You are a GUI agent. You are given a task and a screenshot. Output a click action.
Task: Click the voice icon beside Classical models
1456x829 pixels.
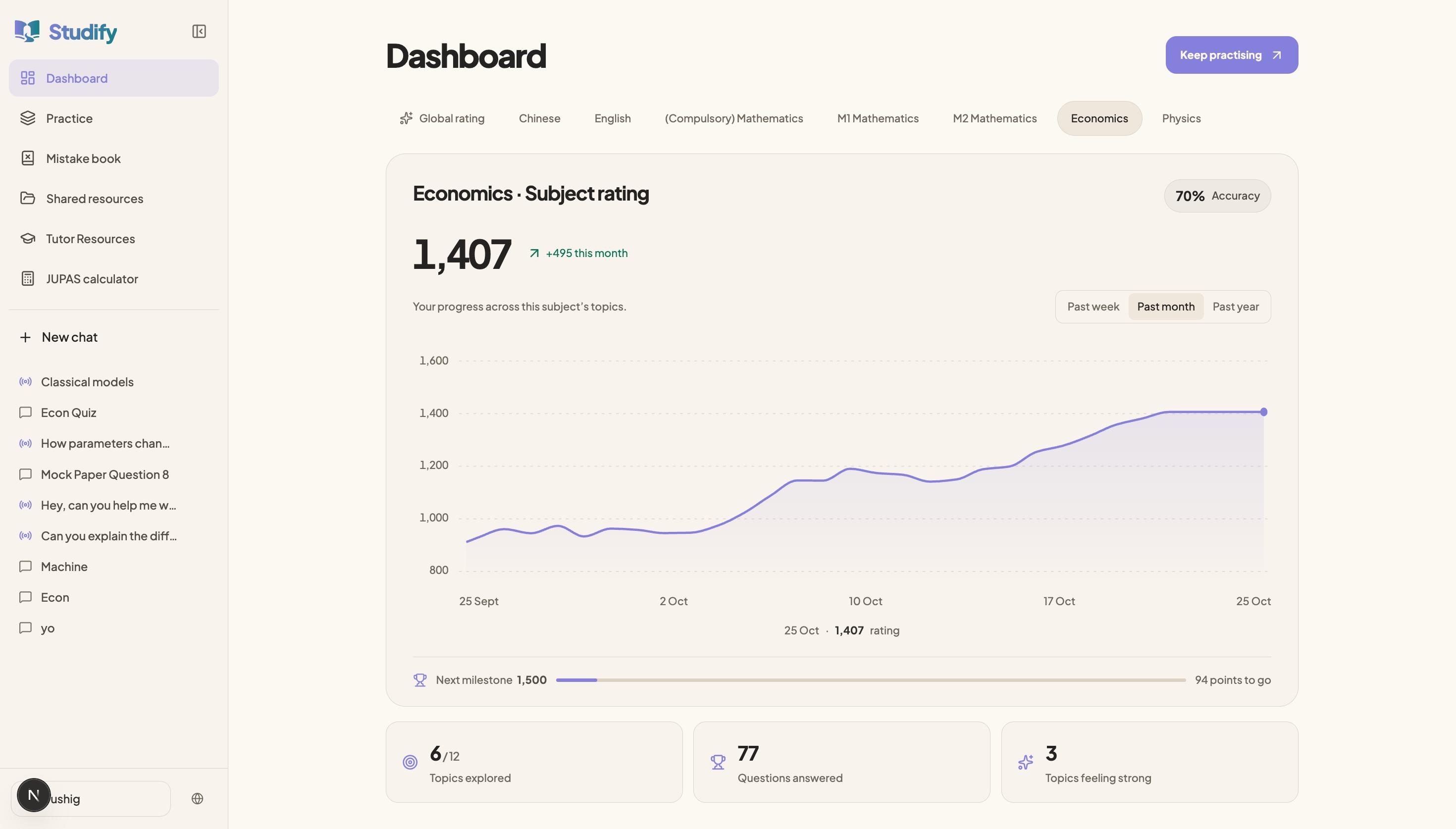[x=25, y=381]
